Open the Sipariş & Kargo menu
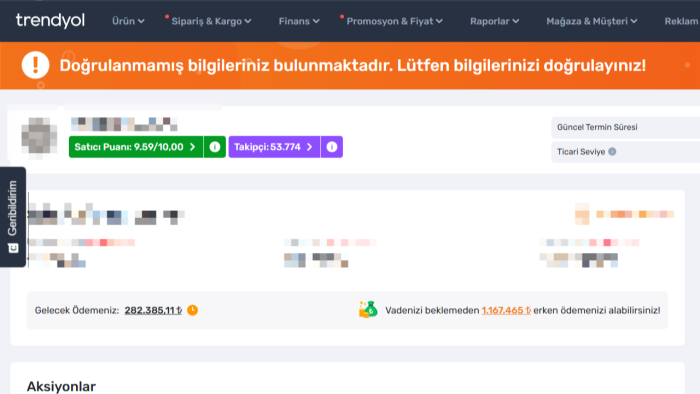Screen dimensions: 700x394 pos(211,21)
